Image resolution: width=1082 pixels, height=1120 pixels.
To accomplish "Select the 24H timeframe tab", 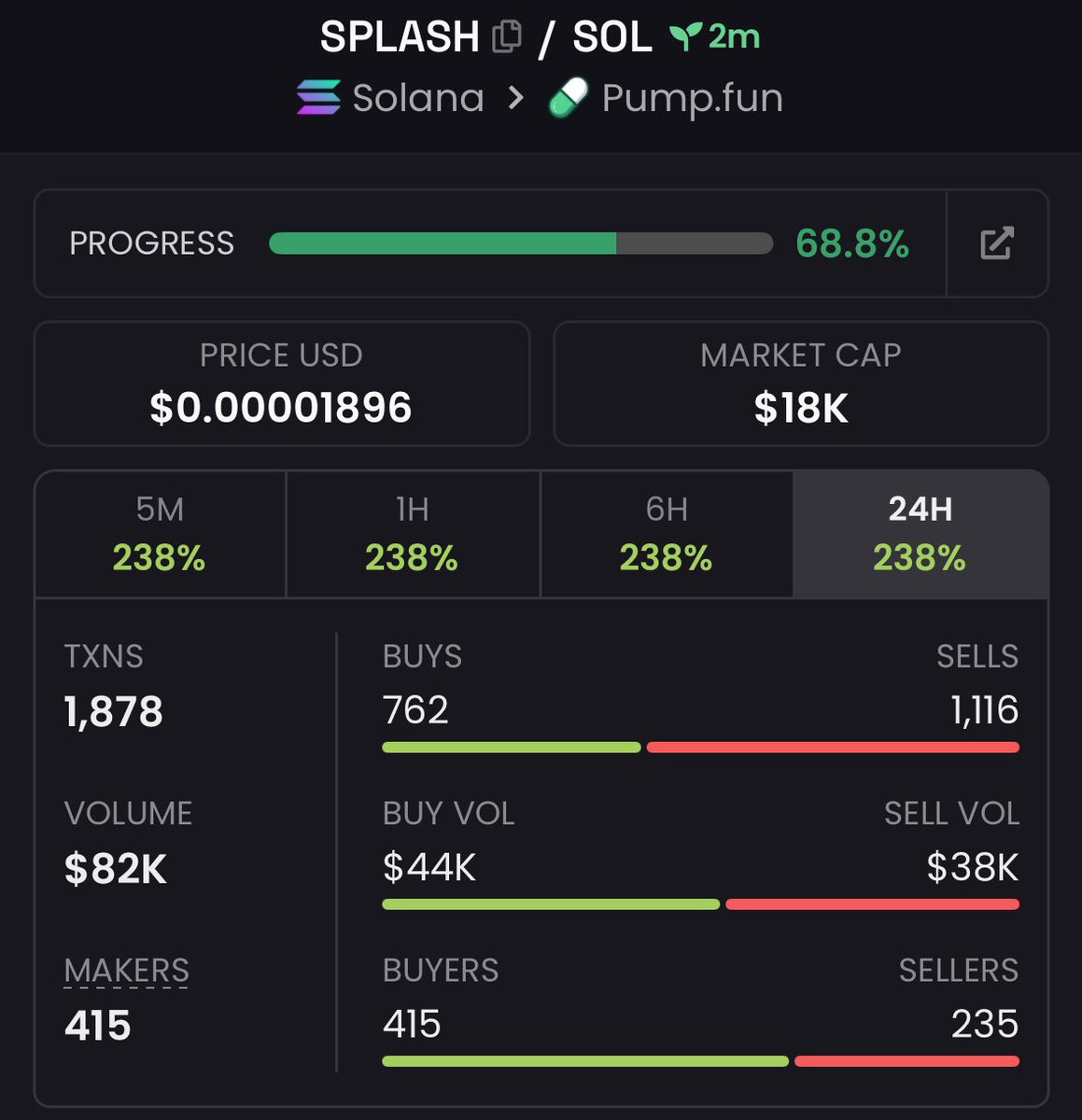I will pos(920,534).
